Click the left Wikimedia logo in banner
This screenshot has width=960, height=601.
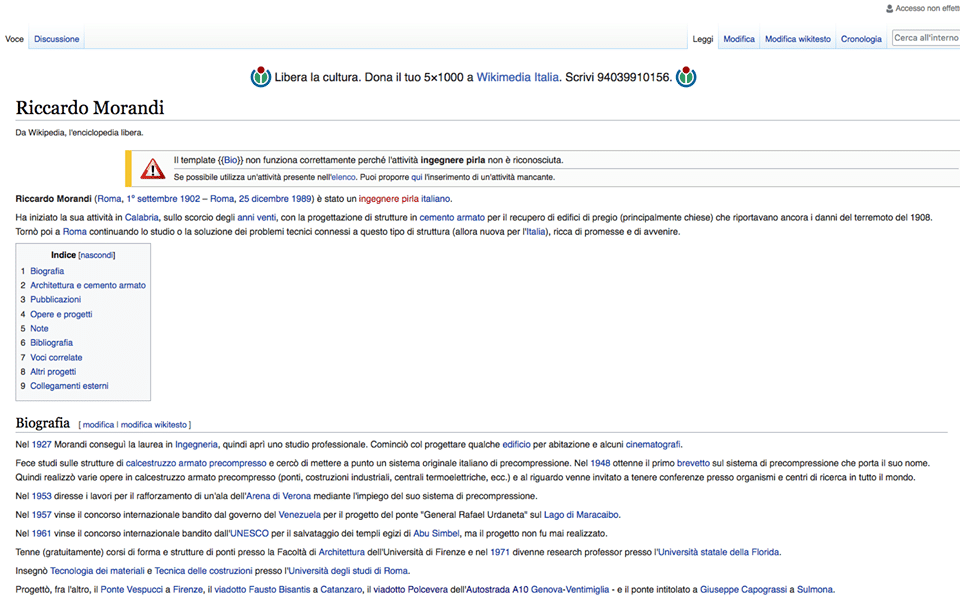pos(261,77)
